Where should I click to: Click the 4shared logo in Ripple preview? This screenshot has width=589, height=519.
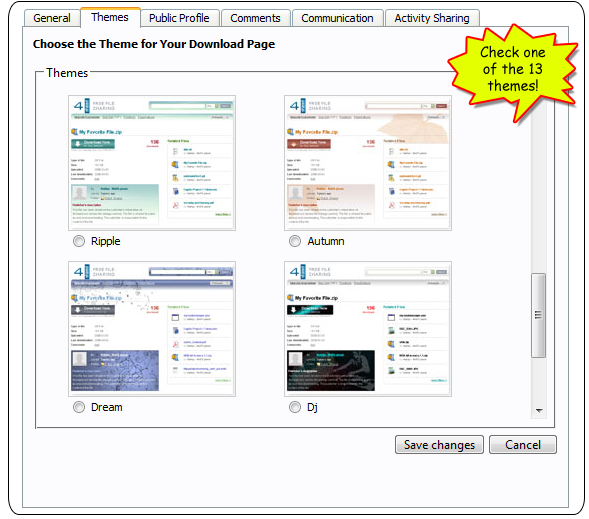point(82,106)
